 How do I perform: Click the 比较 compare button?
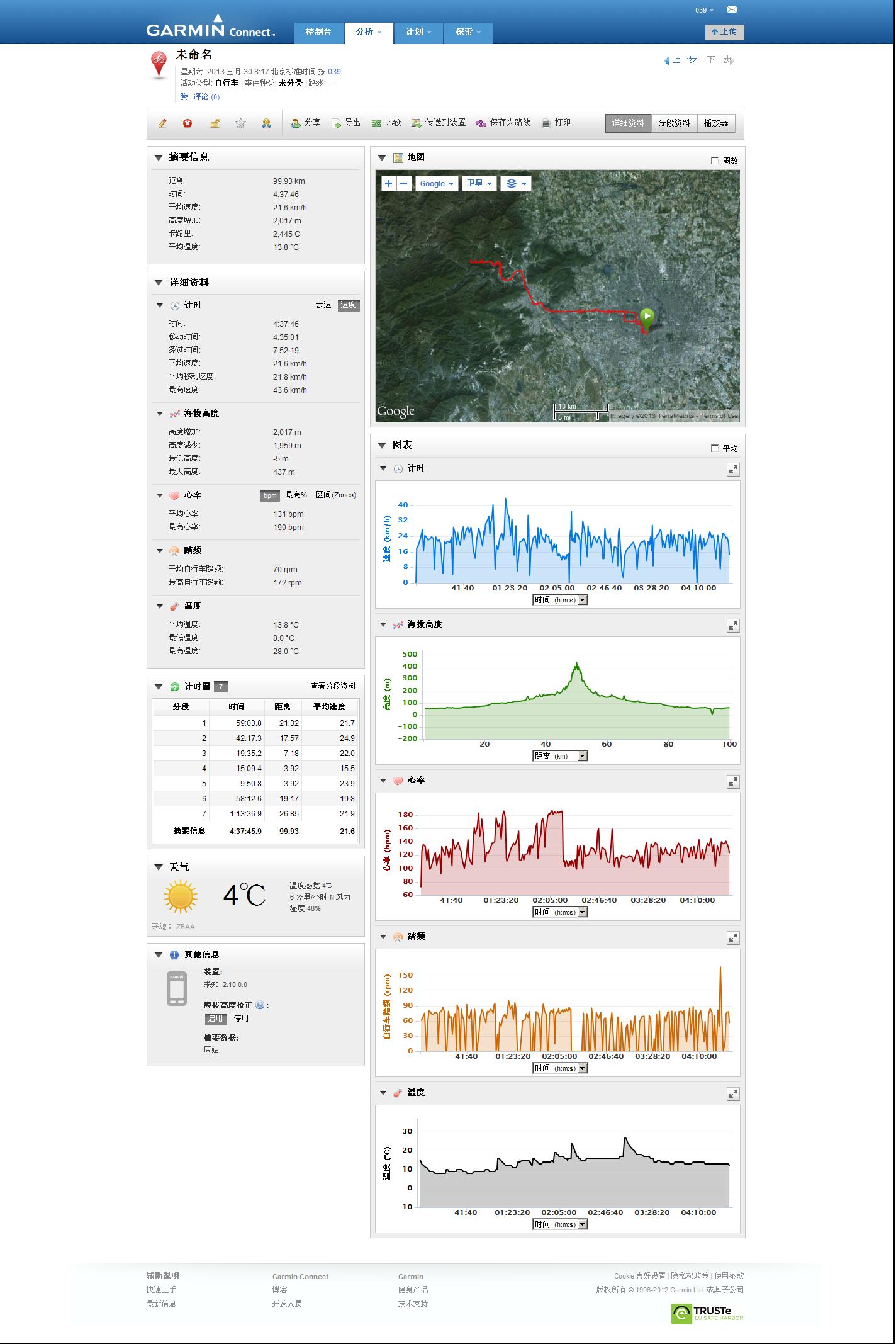386,123
